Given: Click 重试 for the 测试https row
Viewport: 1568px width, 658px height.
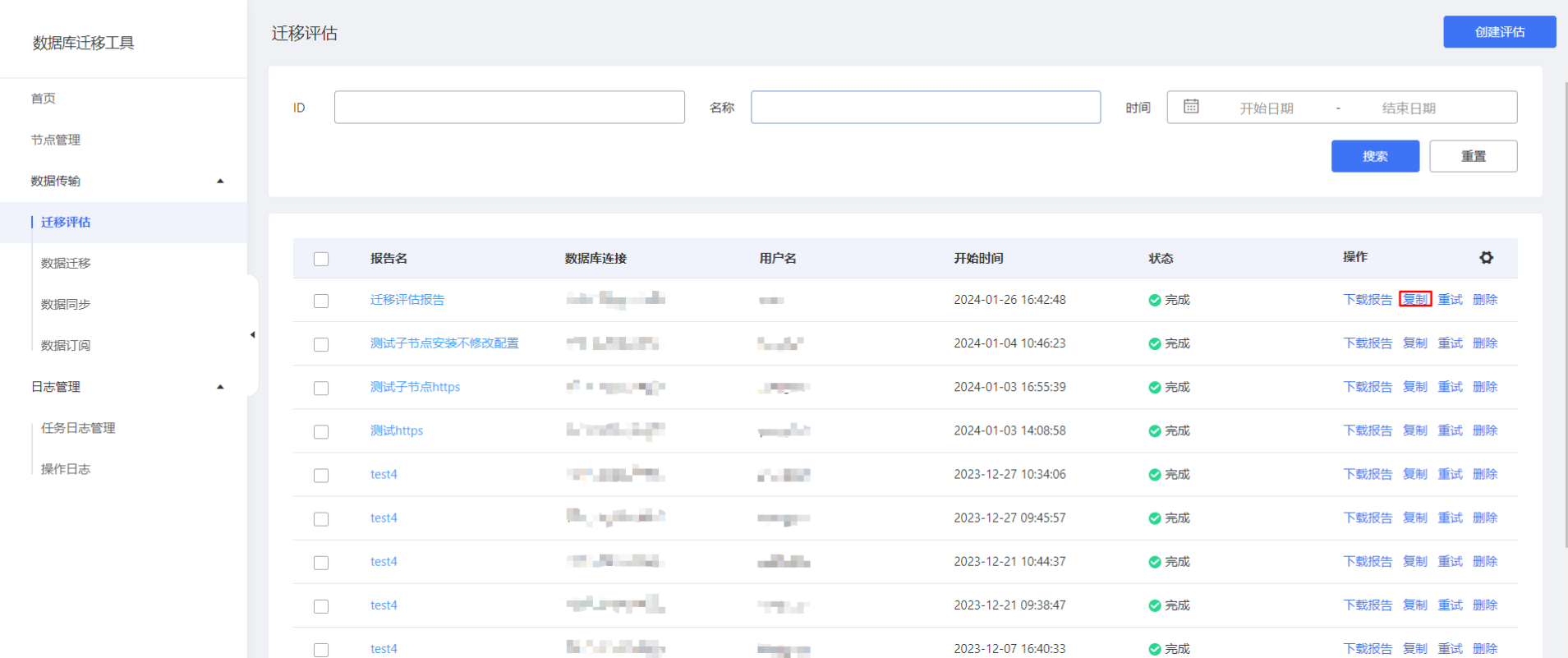Looking at the screenshot, I should pyautogui.click(x=1451, y=430).
